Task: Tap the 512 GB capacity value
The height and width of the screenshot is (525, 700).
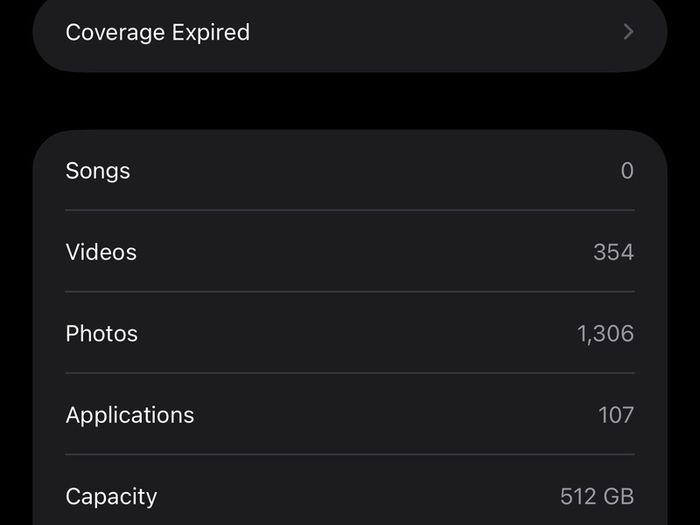Action: pyautogui.click(x=597, y=496)
